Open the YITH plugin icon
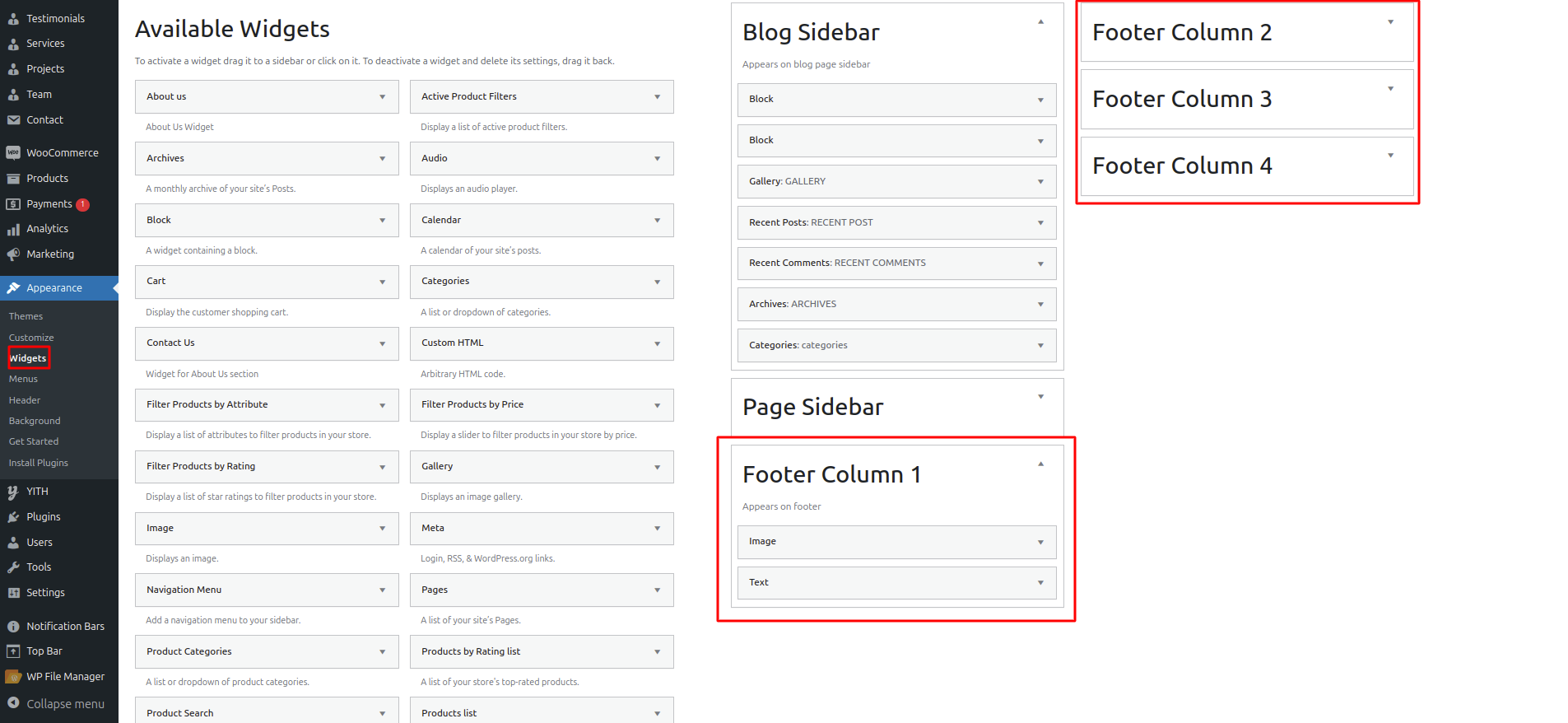Image resolution: width=1568 pixels, height=723 pixels. [x=14, y=491]
